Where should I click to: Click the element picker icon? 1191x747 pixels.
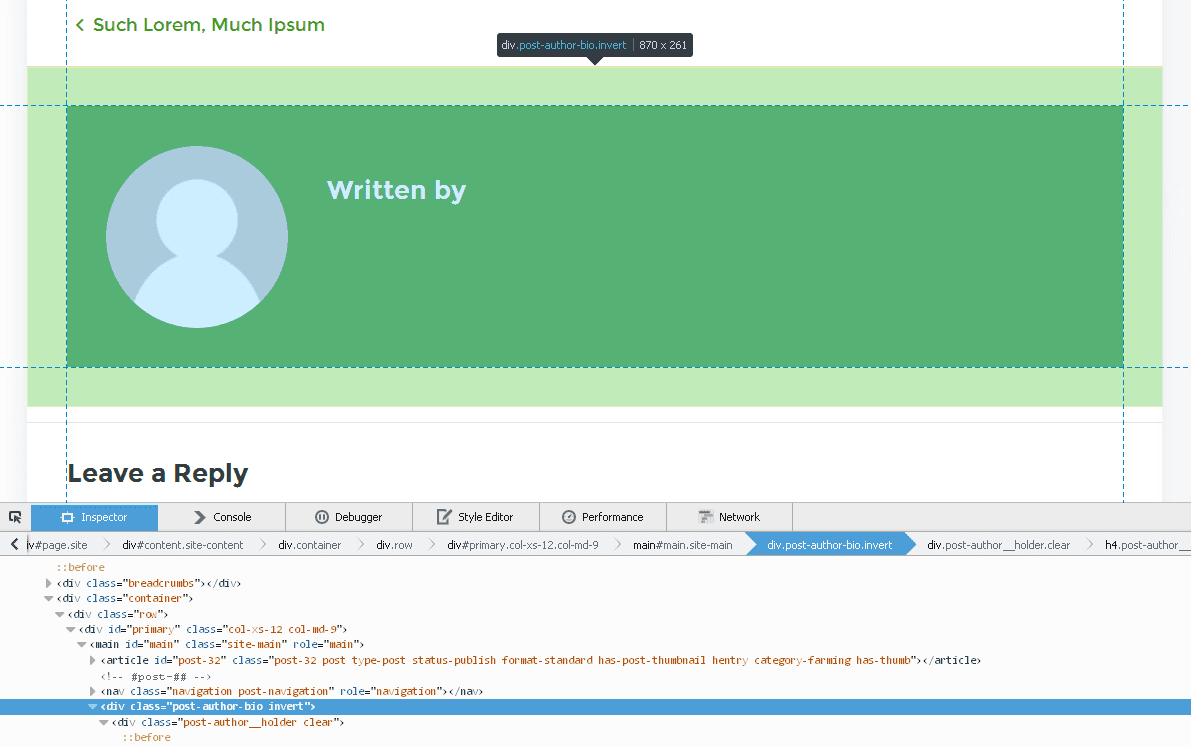15,517
